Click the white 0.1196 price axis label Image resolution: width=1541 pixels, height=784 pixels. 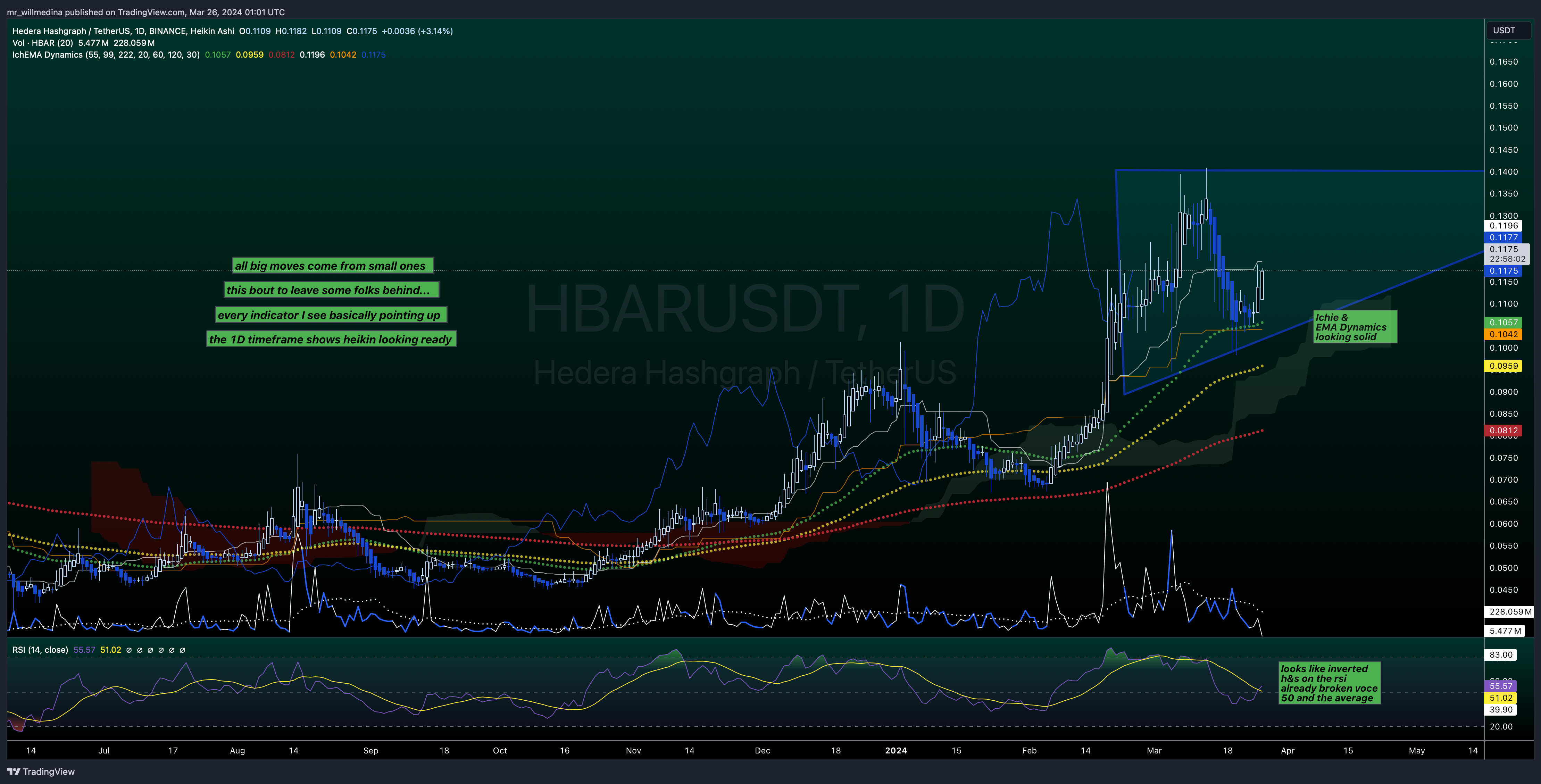point(1504,226)
